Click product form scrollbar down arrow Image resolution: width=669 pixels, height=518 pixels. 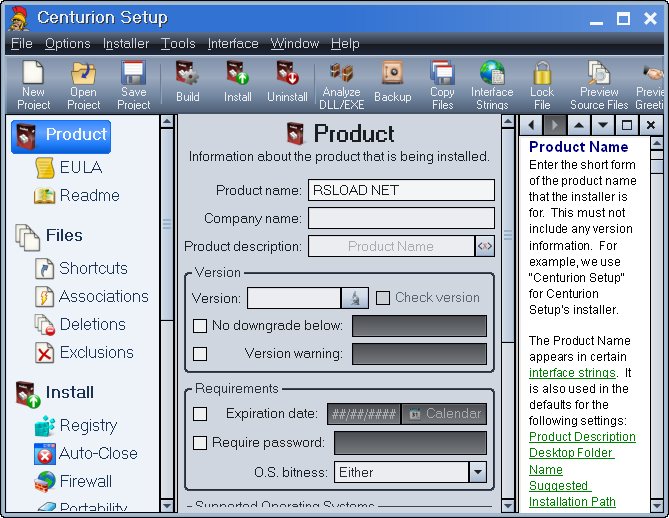click(508, 506)
